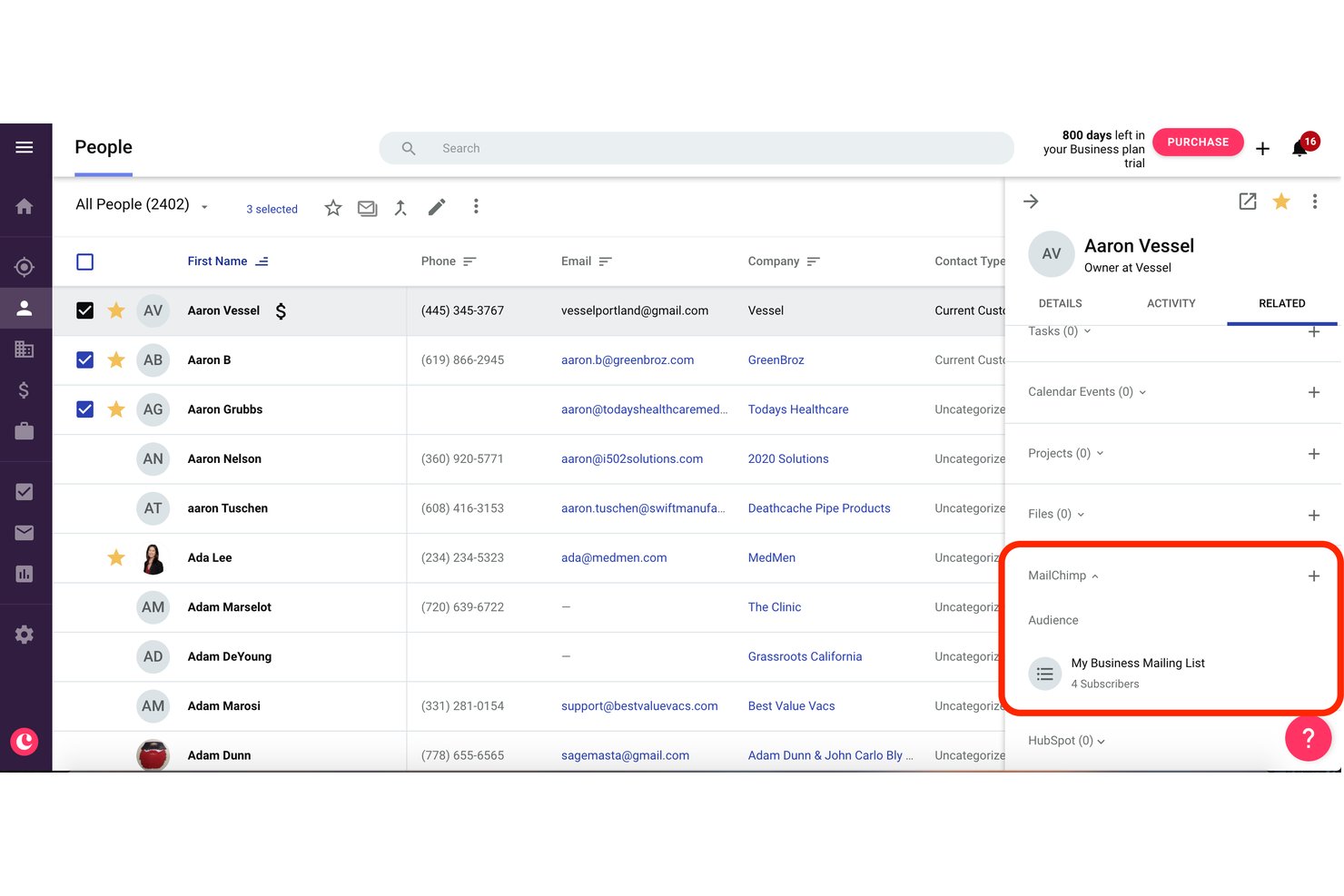Open Settings gear in the sidebar

pos(25,635)
